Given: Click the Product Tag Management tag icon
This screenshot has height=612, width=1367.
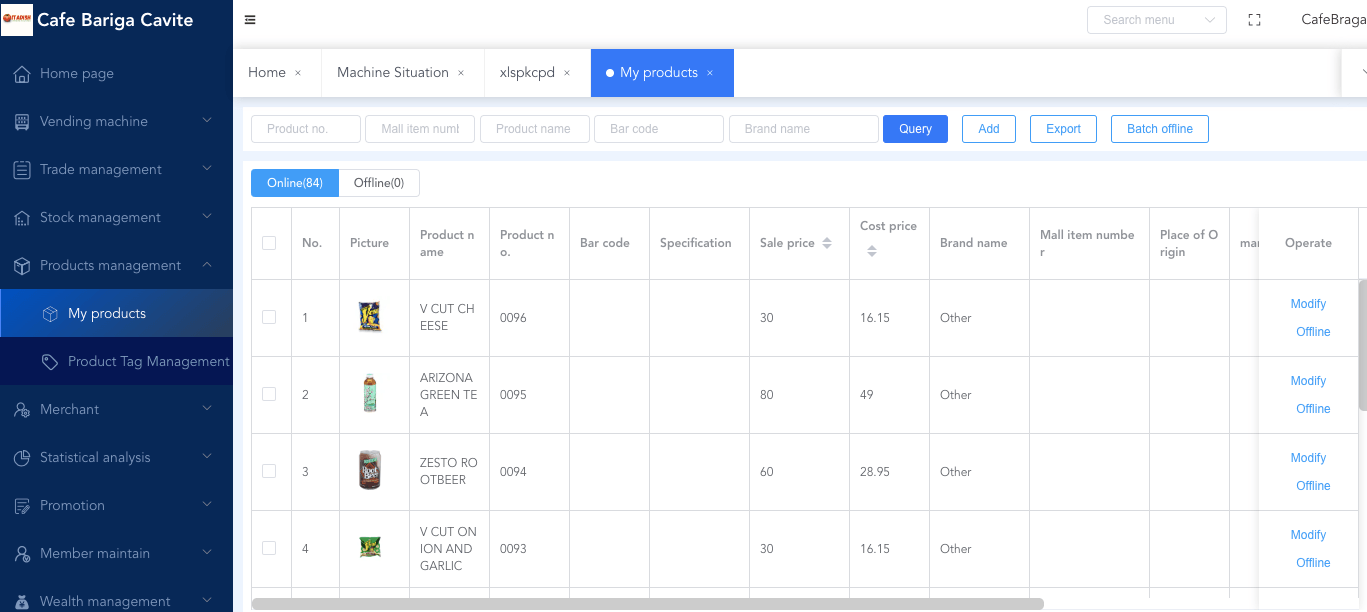Looking at the screenshot, I should pyautogui.click(x=50, y=362).
